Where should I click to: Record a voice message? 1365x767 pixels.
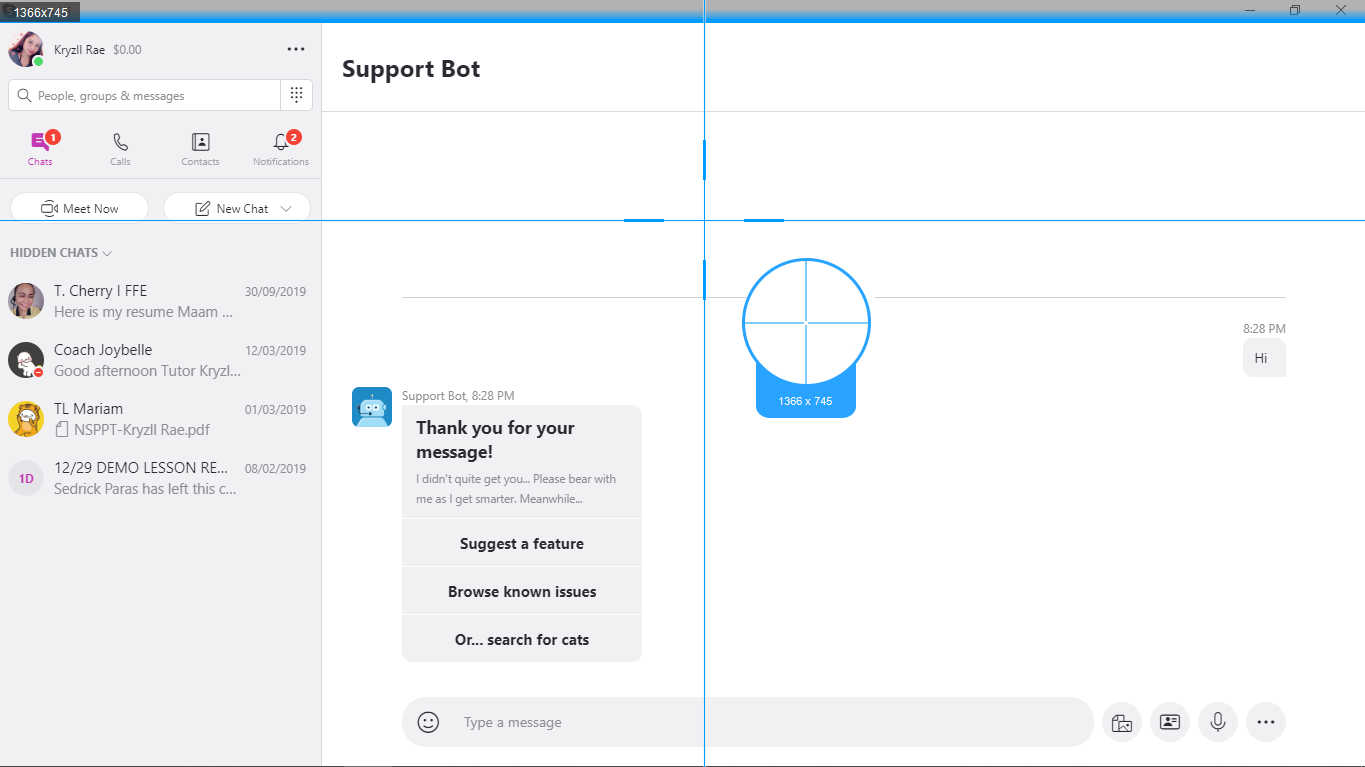(1218, 722)
